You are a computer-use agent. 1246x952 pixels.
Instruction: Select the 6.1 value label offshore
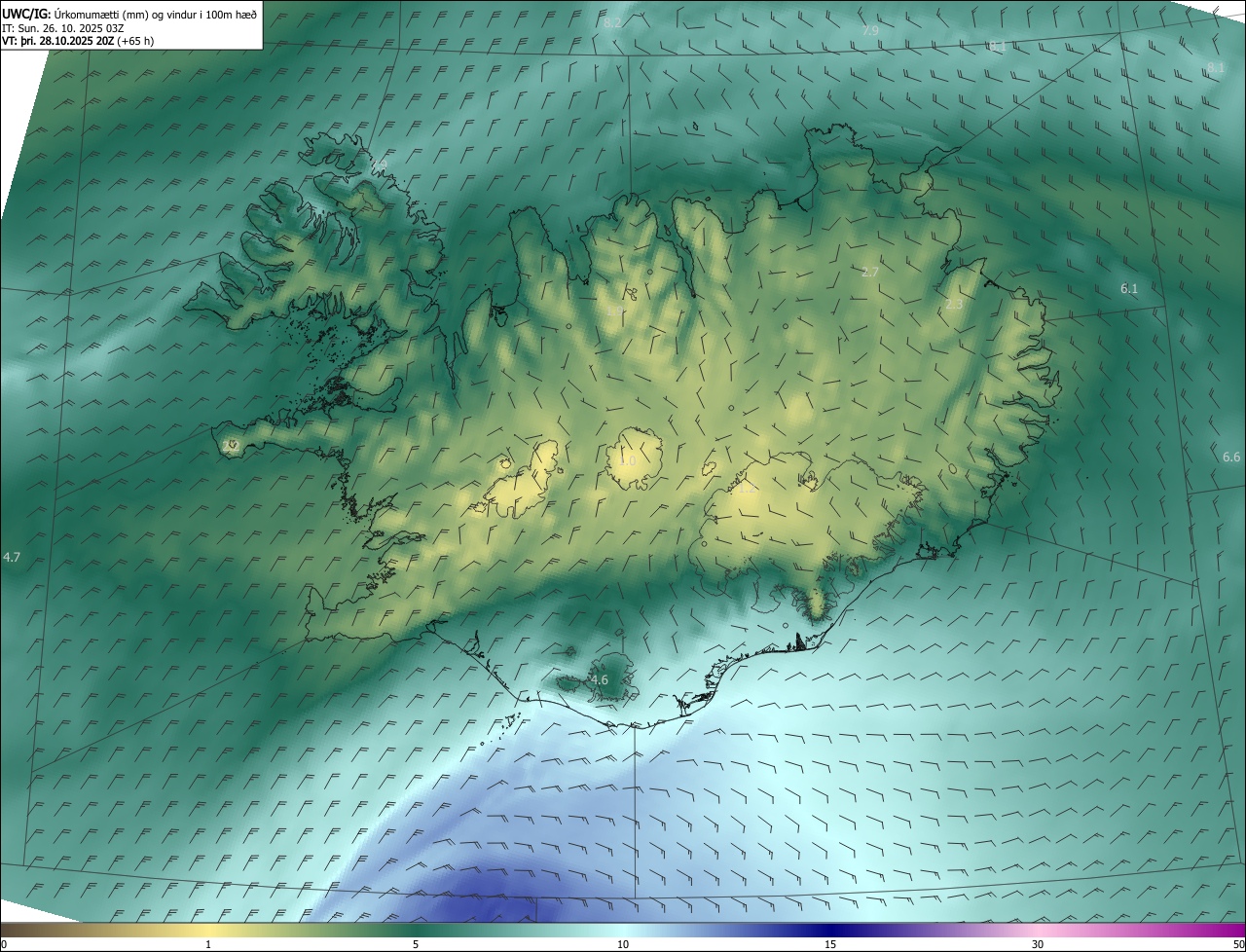[1128, 289]
